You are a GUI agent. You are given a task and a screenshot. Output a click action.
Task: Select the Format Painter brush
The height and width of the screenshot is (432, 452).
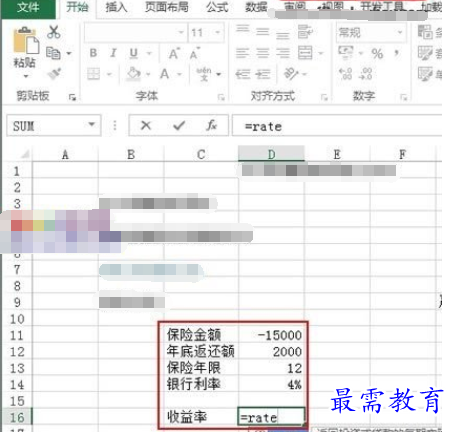(54, 74)
